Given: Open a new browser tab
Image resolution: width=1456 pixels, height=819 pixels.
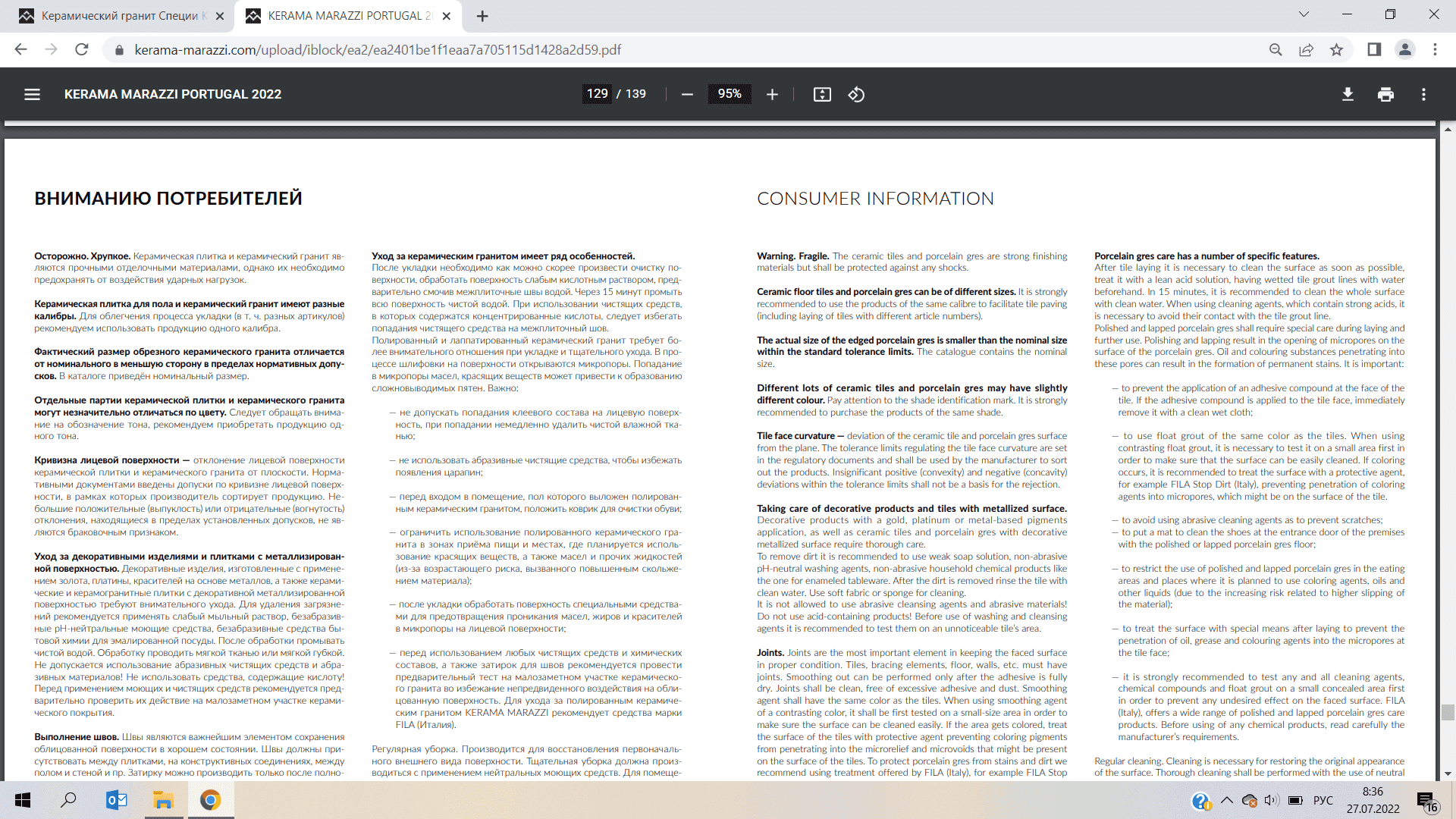Looking at the screenshot, I should coord(482,16).
